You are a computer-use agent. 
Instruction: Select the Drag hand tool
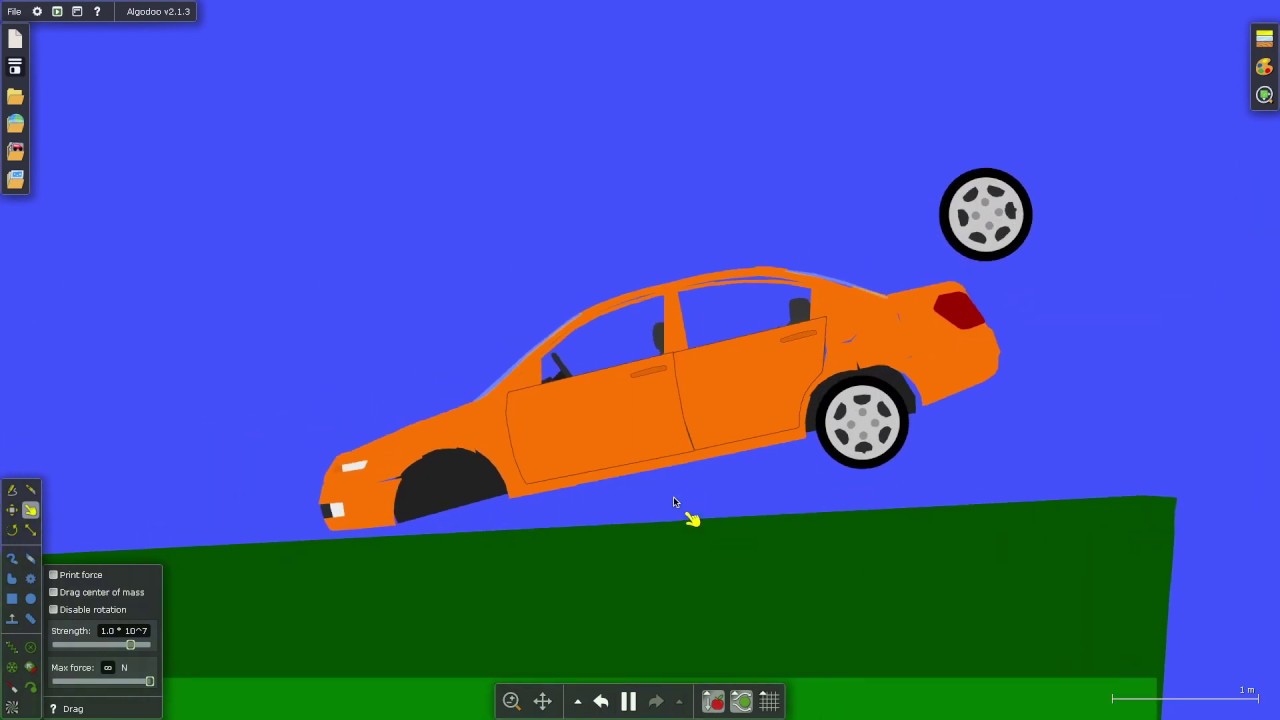coord(30,510)
